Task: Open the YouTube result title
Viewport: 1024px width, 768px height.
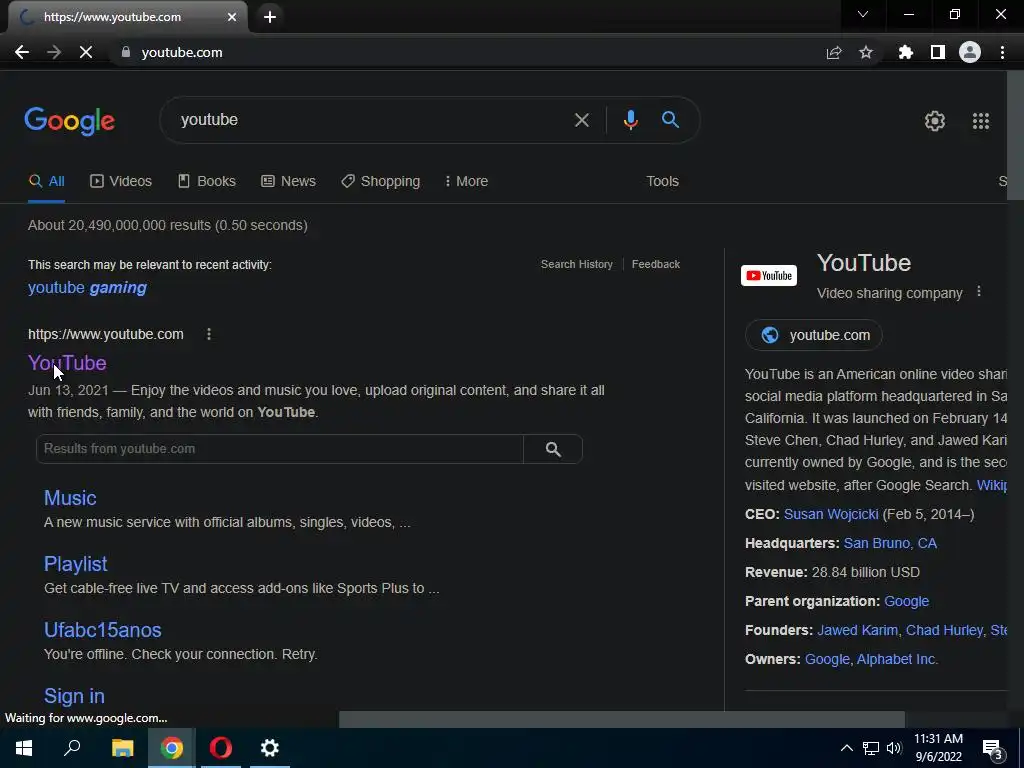Action: [x=67, y=362]
